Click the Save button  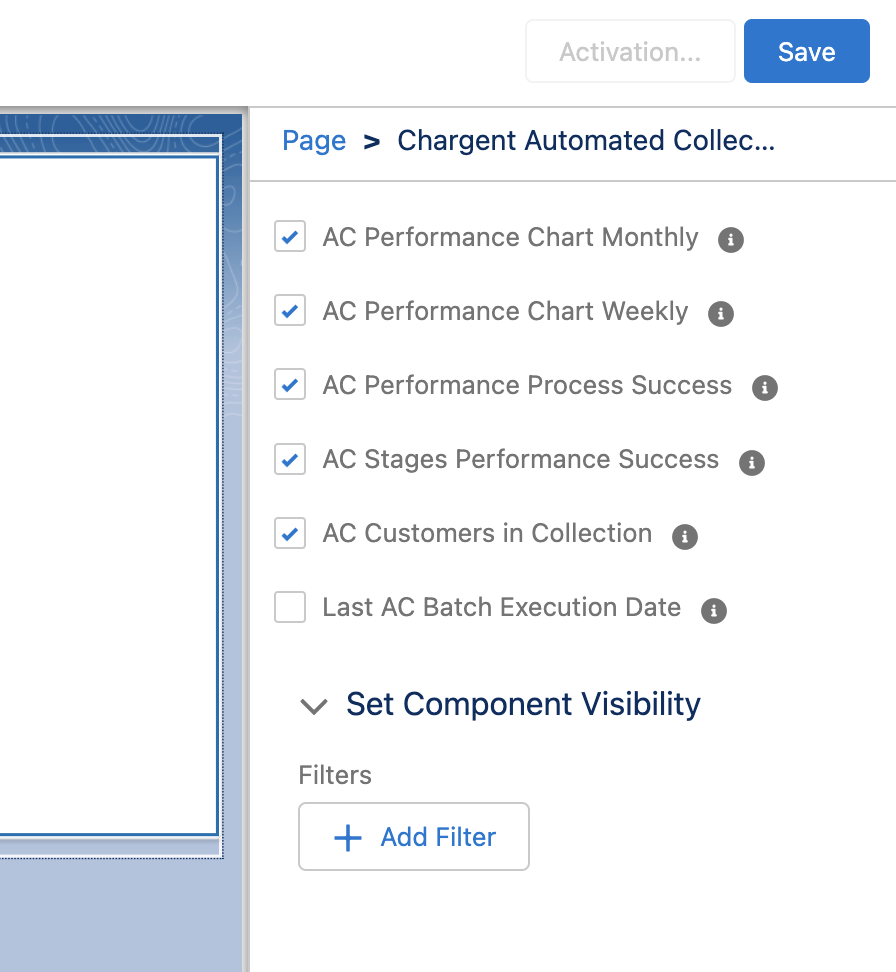(807, 51)
